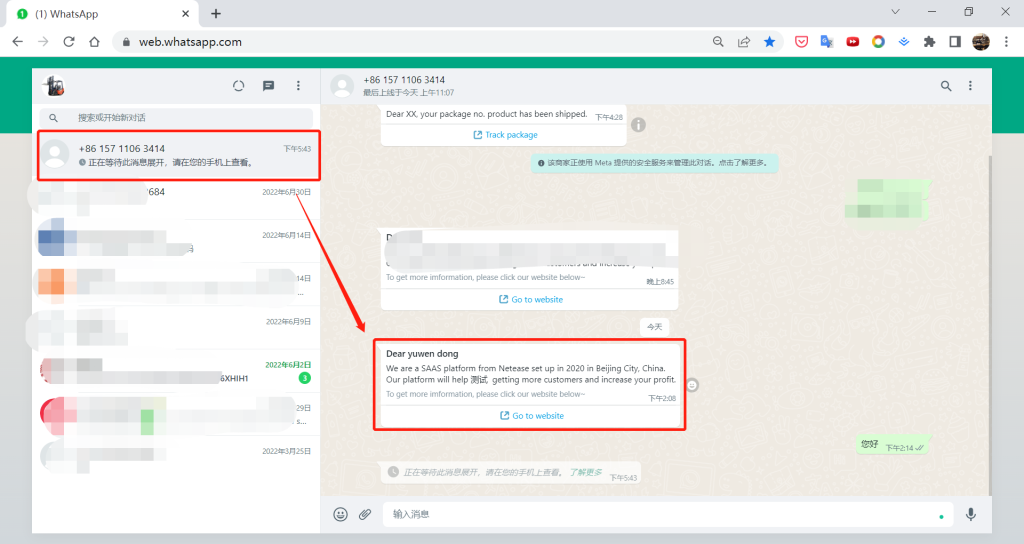Viewport: 1024px width, 544px height.
Task: Open a new browser tab
Action: point(216,13)
